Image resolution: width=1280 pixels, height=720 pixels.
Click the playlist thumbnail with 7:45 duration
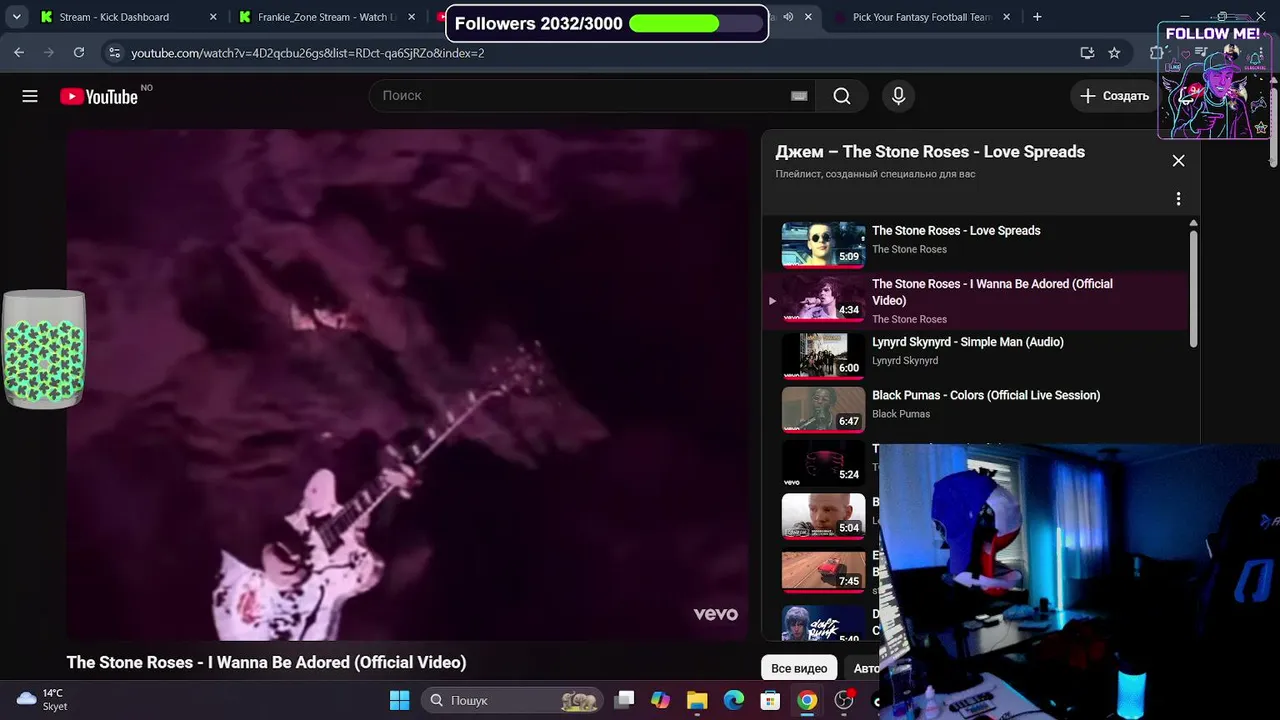(x=823, y=570)
